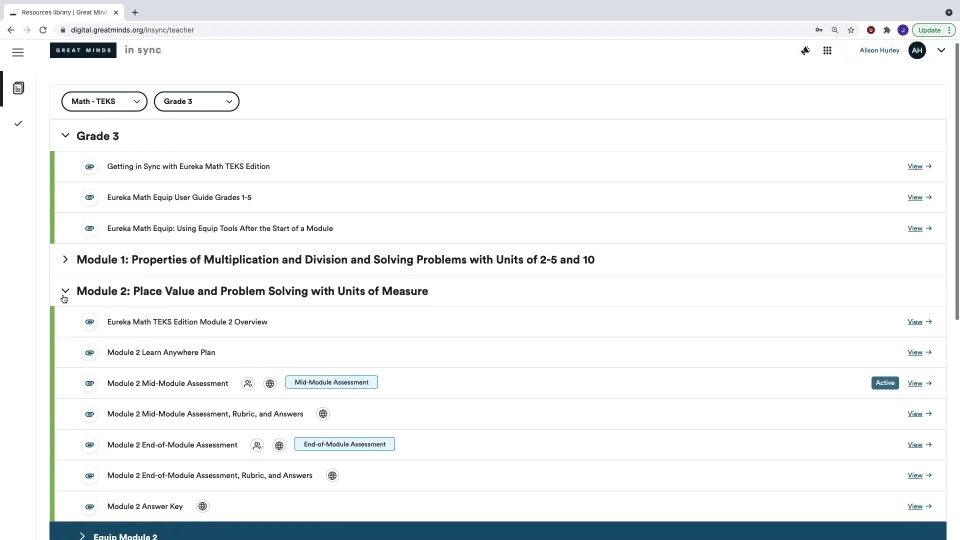
Task: Click the AH user avatar
Action: click(917, 50)
